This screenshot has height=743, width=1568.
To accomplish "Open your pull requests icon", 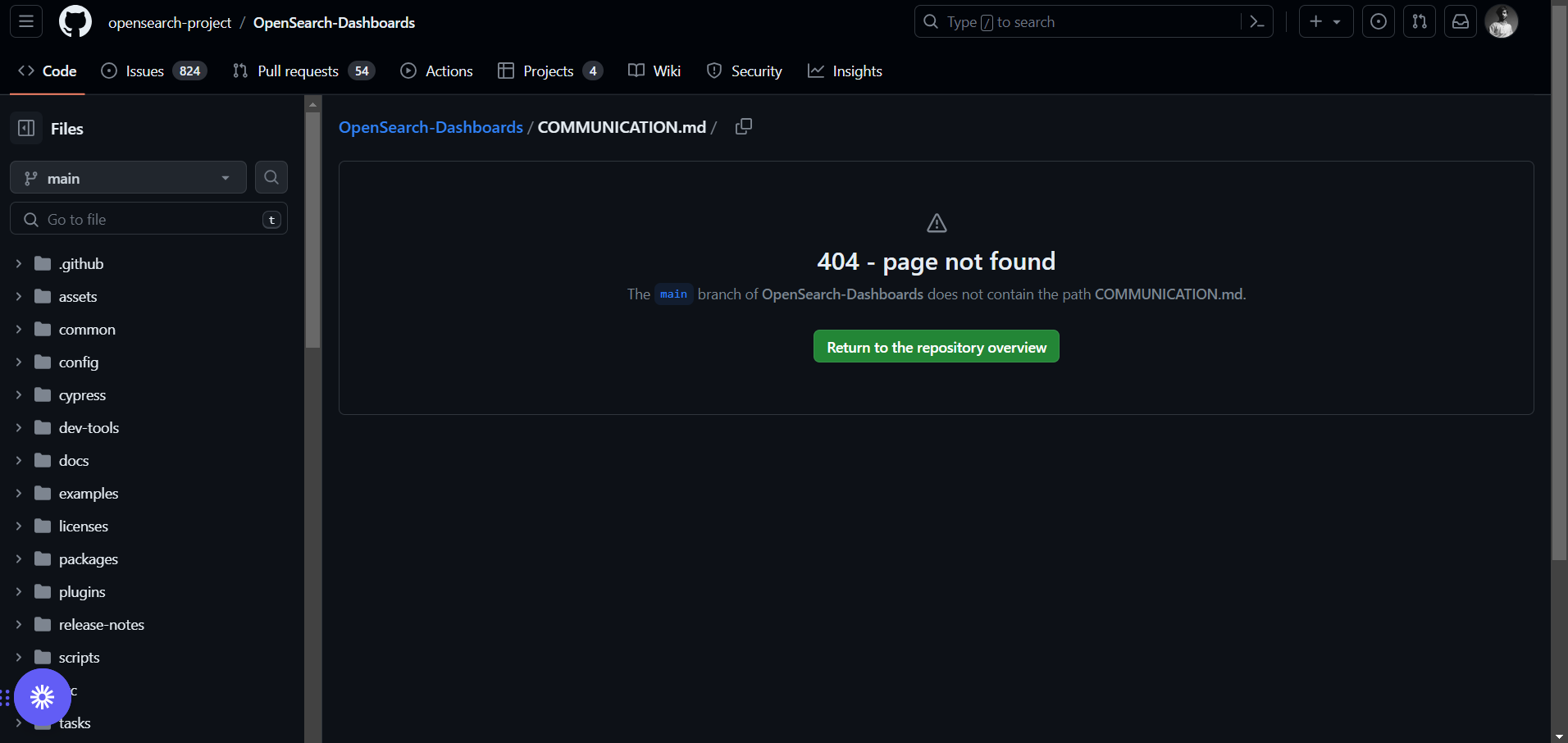I will (1420, 21).
